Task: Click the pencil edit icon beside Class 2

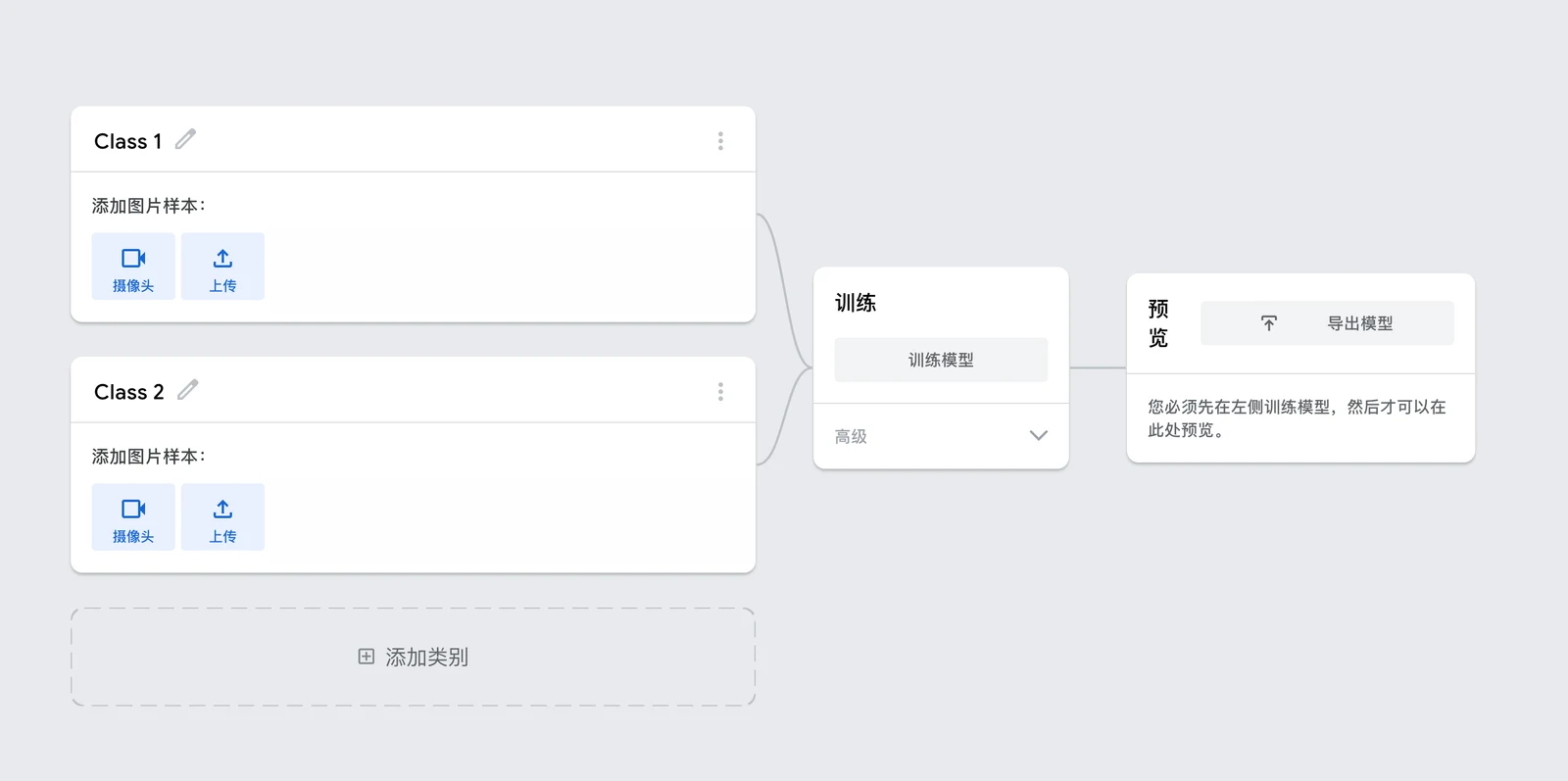Action: (187, 390)
